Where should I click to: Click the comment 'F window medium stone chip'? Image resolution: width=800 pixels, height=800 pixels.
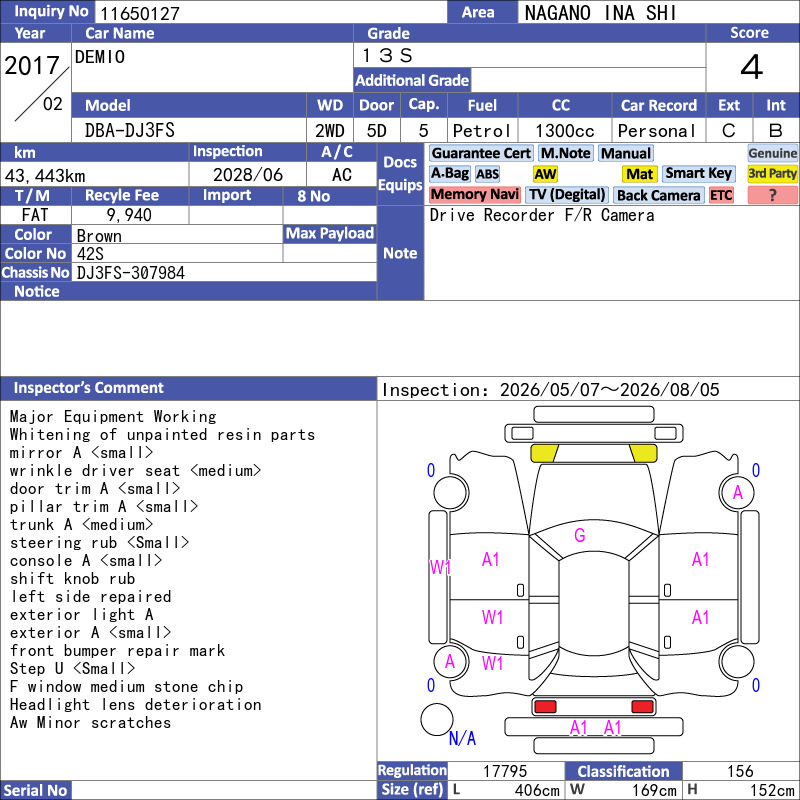pos(127,687)
